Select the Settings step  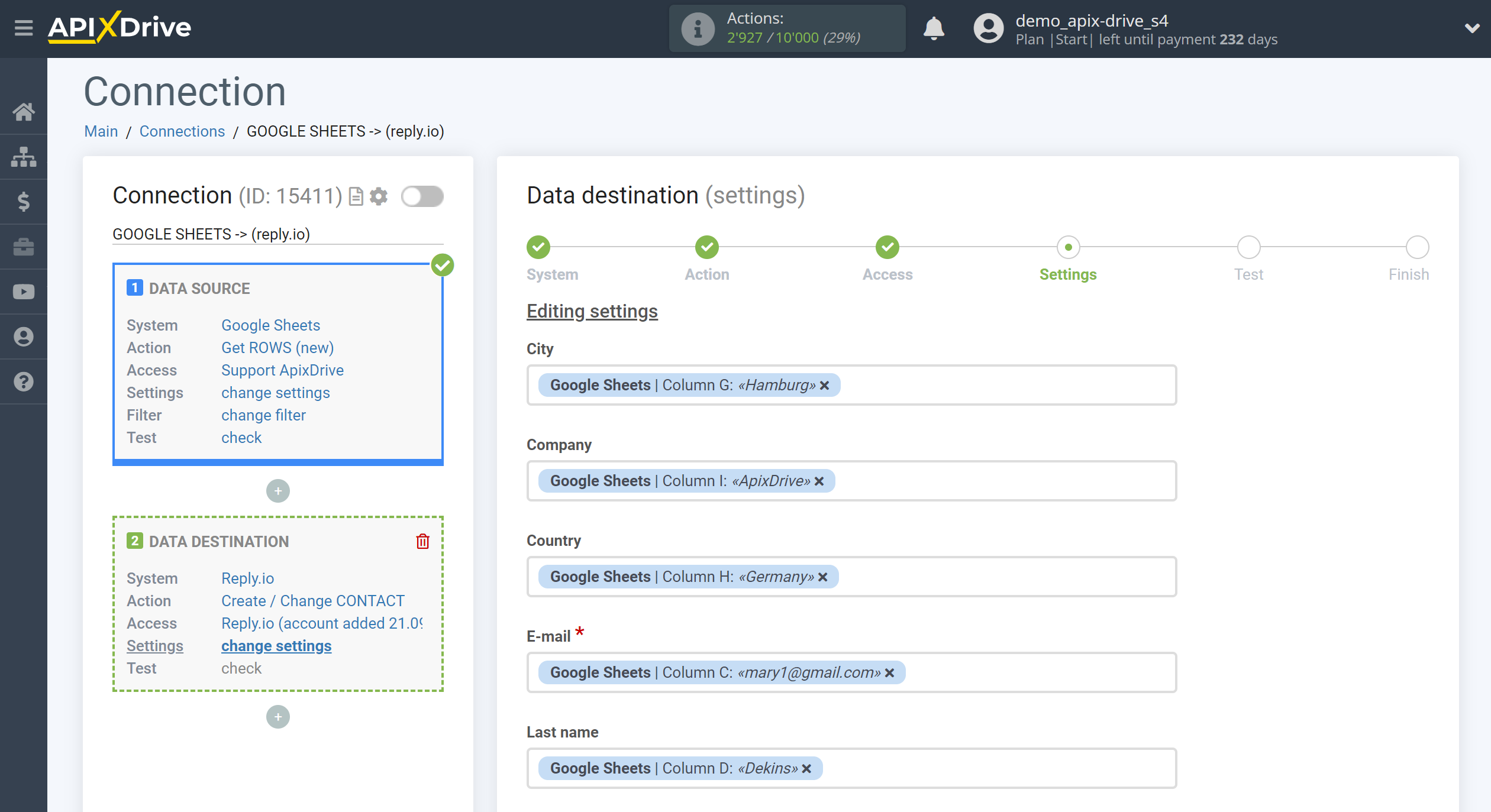click(1068, 247)
